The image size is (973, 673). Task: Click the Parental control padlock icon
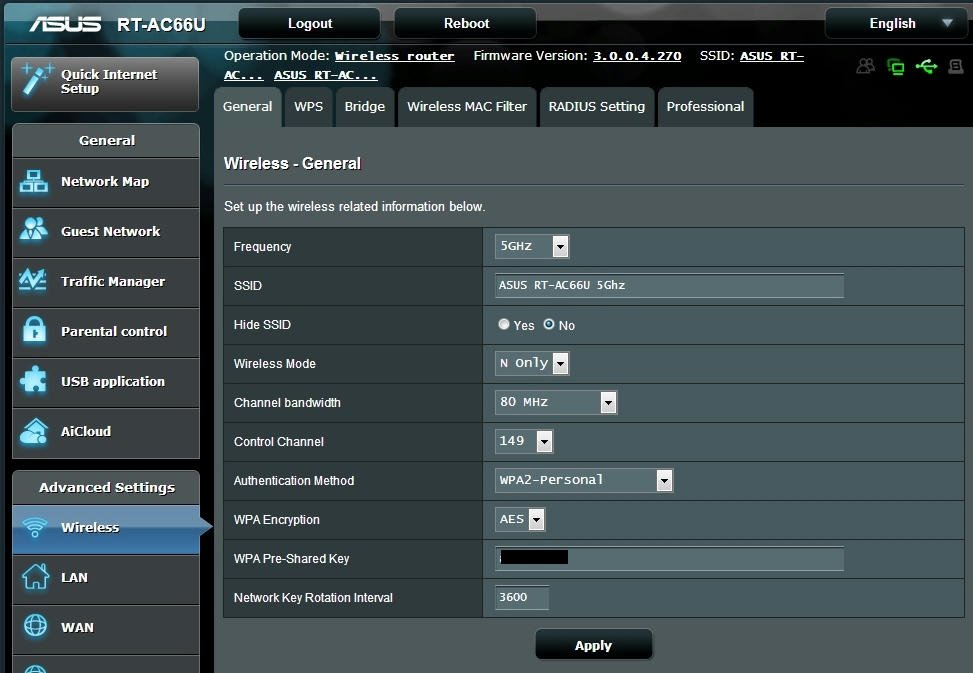[x=34, y=329]
